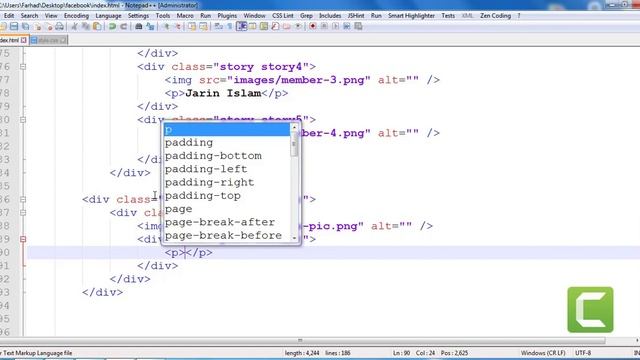The height and width of the screenshot is (360, 640).
Task: Open the Replace toolbar icon
Action: coord(149,27)
